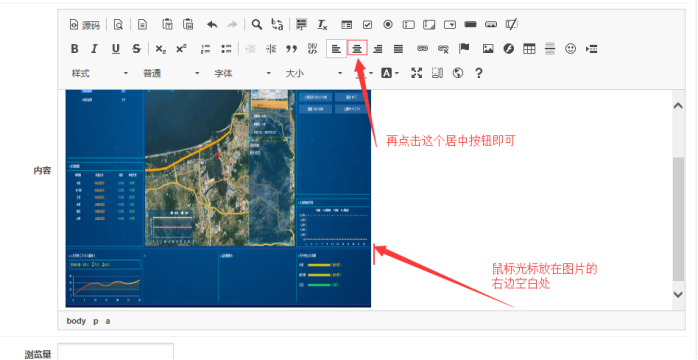Toggle 源码 source view
The image size is (698, 360).
pos(85,25)
